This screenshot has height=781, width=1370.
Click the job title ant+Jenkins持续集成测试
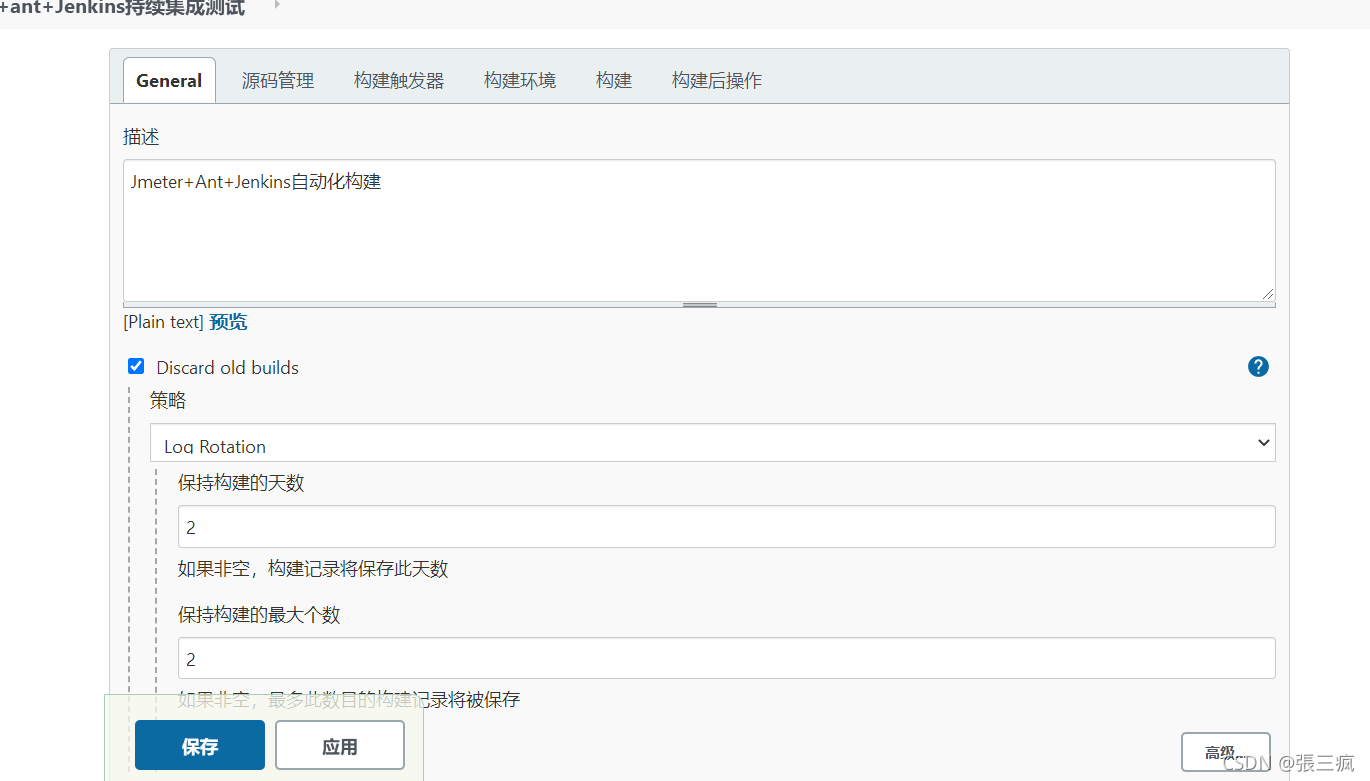(122, 9)
